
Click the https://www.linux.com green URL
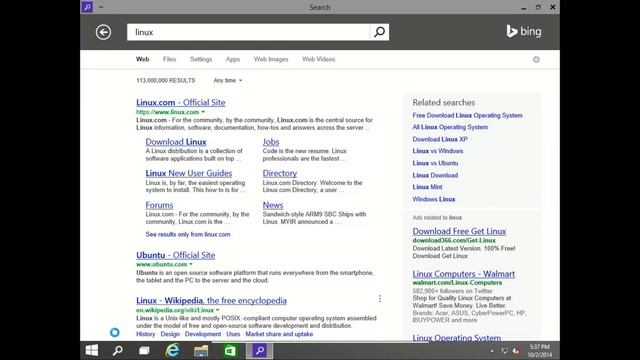pos(168,112)
